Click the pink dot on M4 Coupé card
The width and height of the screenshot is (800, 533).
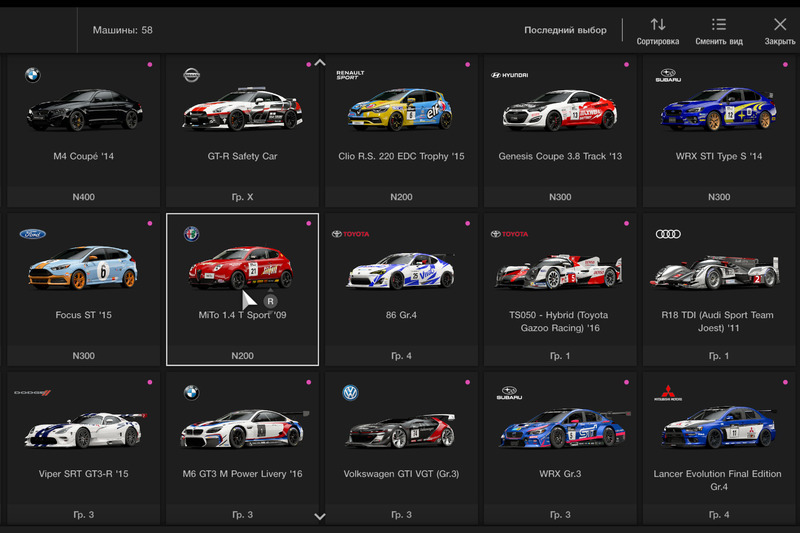tap(150, 64)
